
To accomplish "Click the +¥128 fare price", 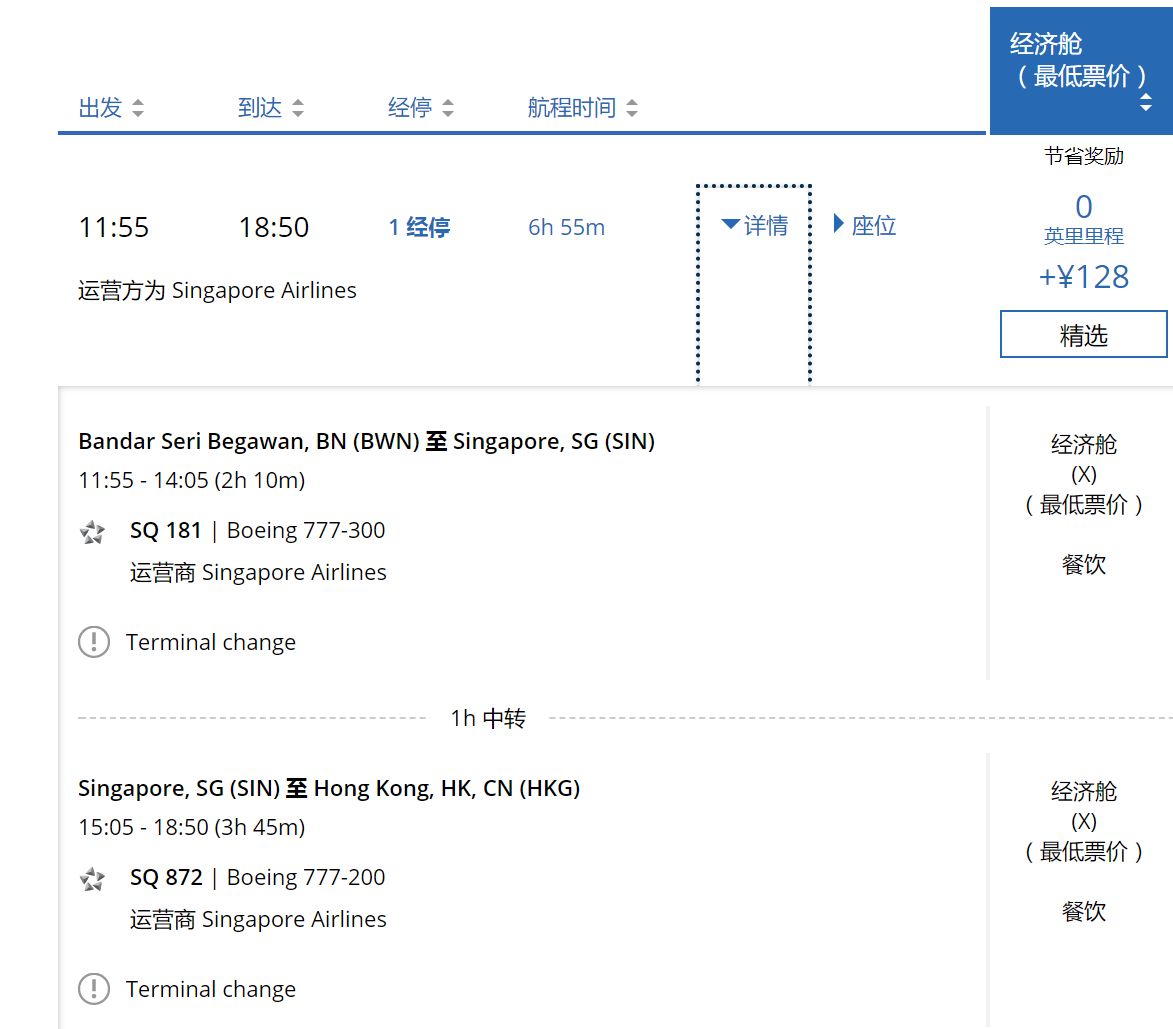I will pyautogui.click(x=1083, y=277).
